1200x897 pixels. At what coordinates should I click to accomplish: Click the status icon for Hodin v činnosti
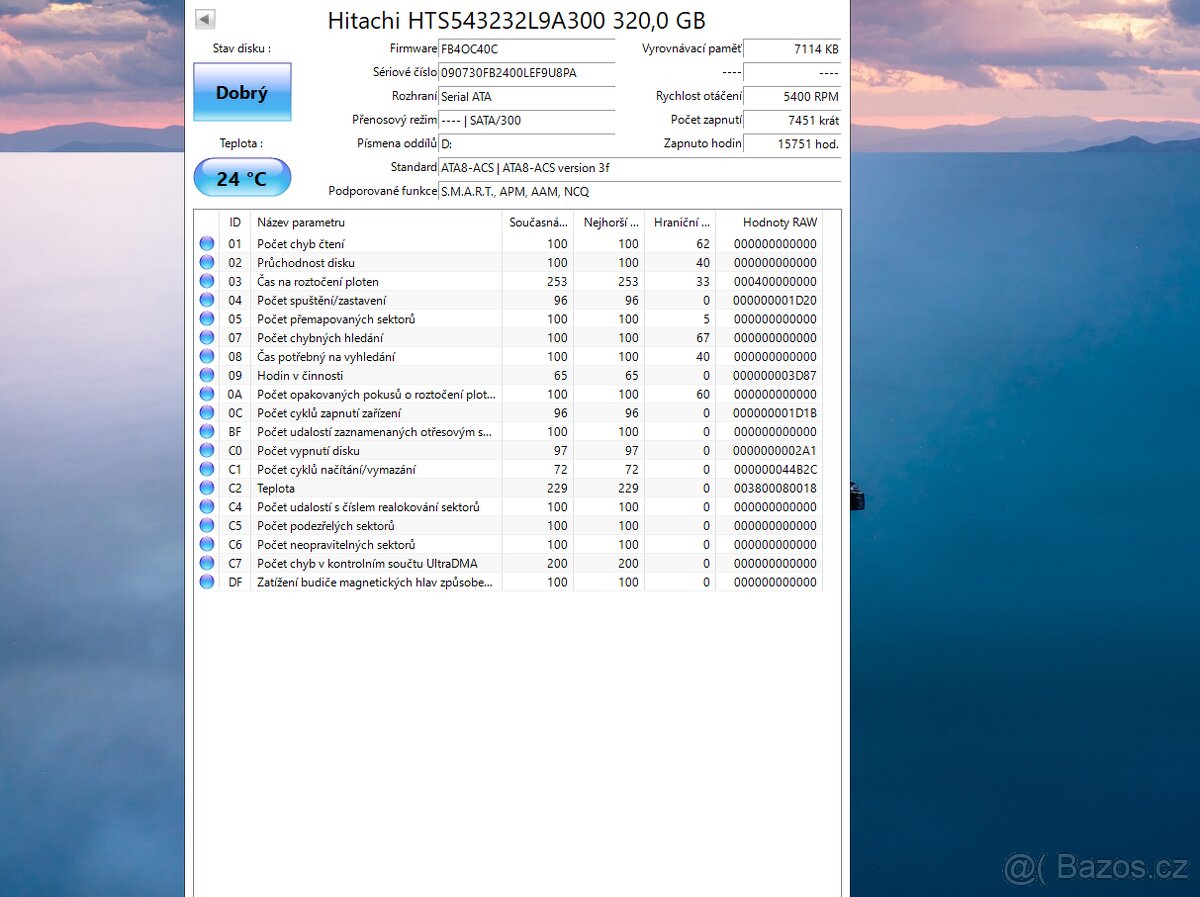206,375
